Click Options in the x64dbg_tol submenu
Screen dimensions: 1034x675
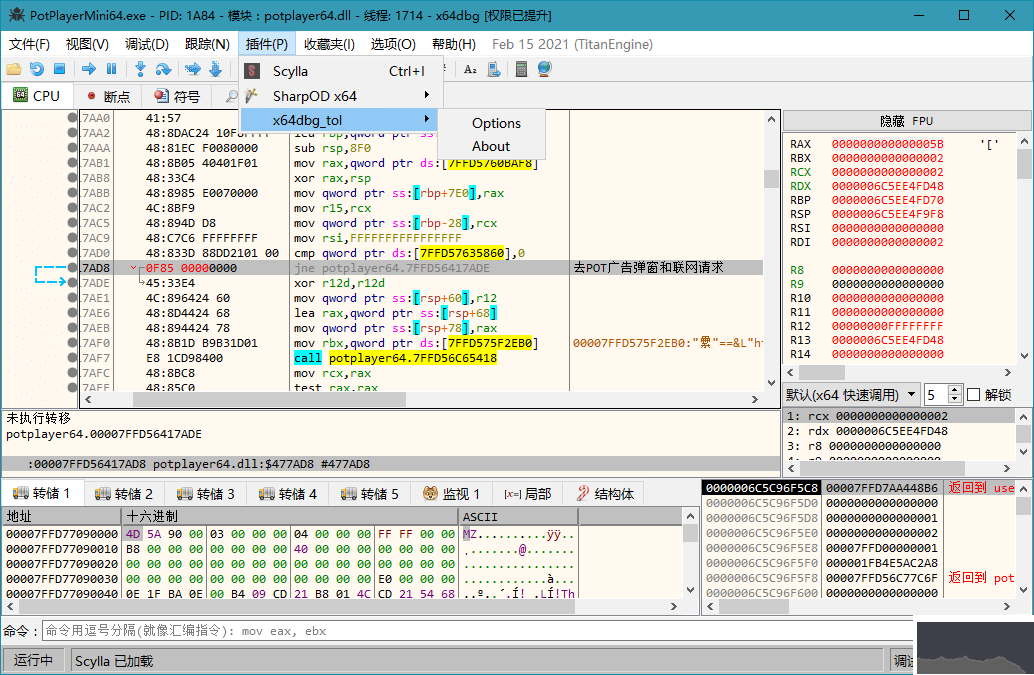click(496, 122)
